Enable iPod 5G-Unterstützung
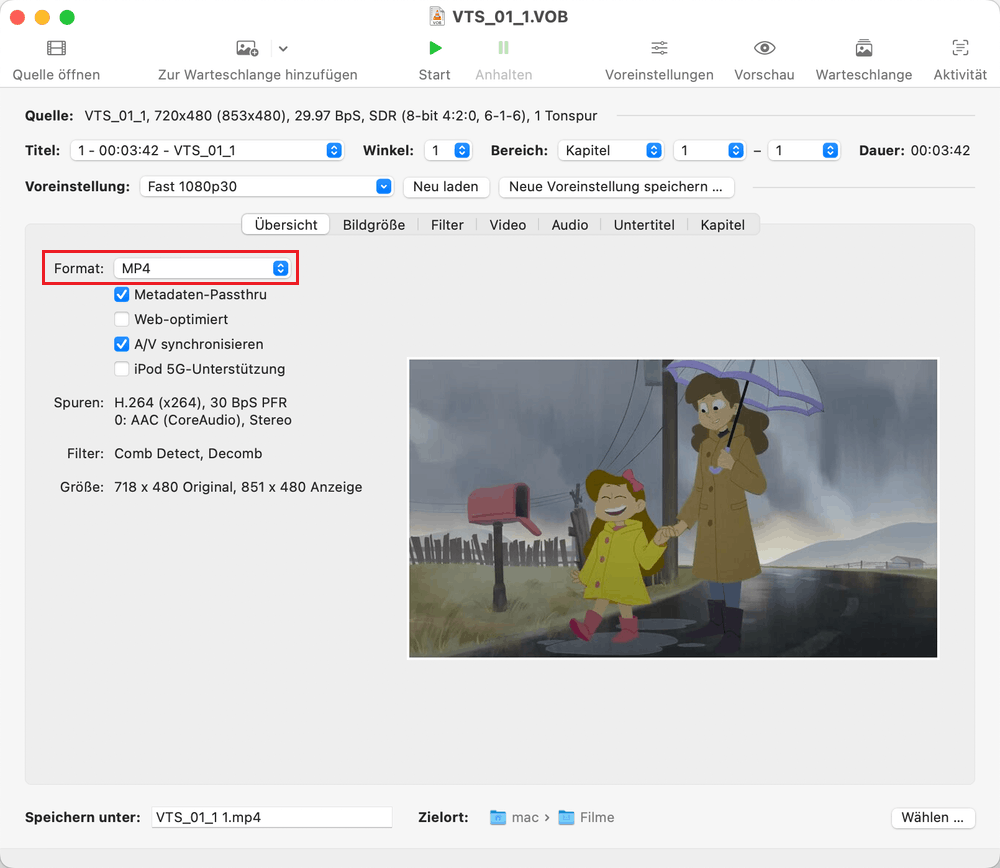Image resolution: width=1000 pixels, height=868 pixels. pos(122,369)
